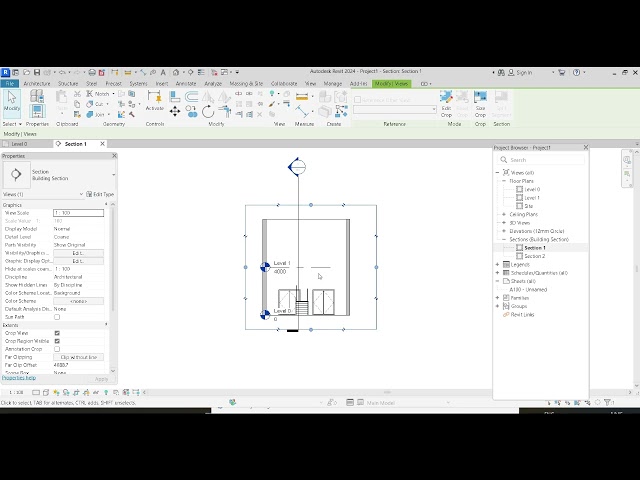
Task: Click the section head symbol in the drawing
Action: coord(297,167)
